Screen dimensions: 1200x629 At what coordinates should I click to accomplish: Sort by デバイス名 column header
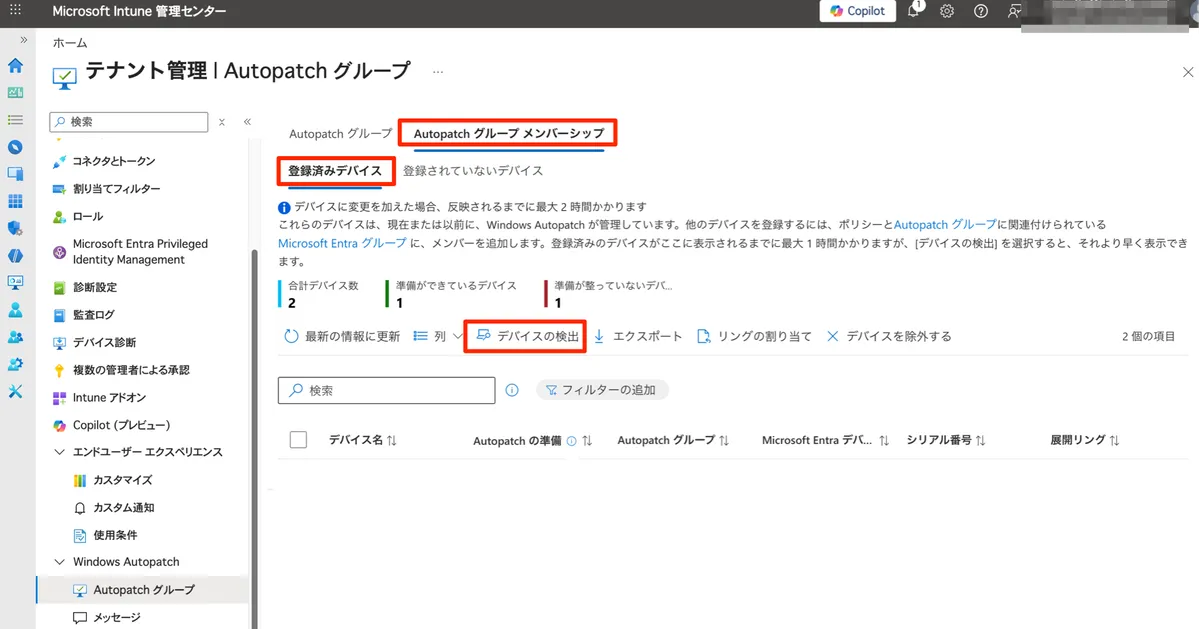click(x=362, y=440)
